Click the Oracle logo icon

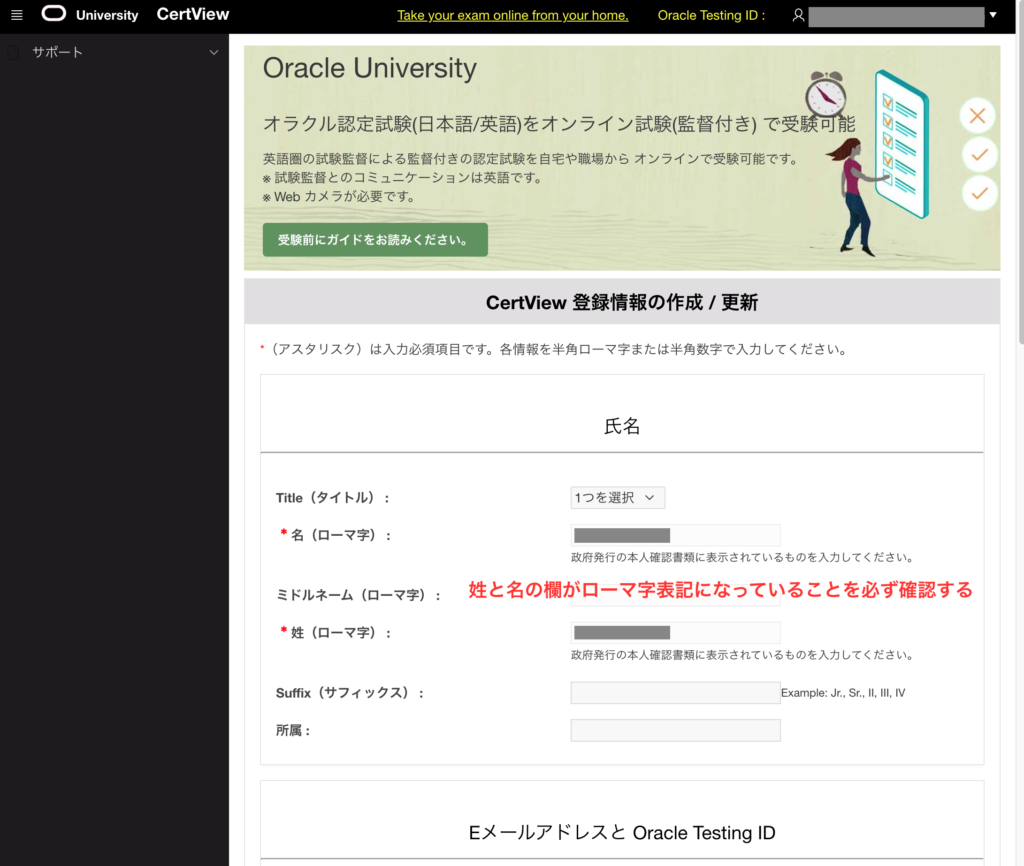coord(54,14)
